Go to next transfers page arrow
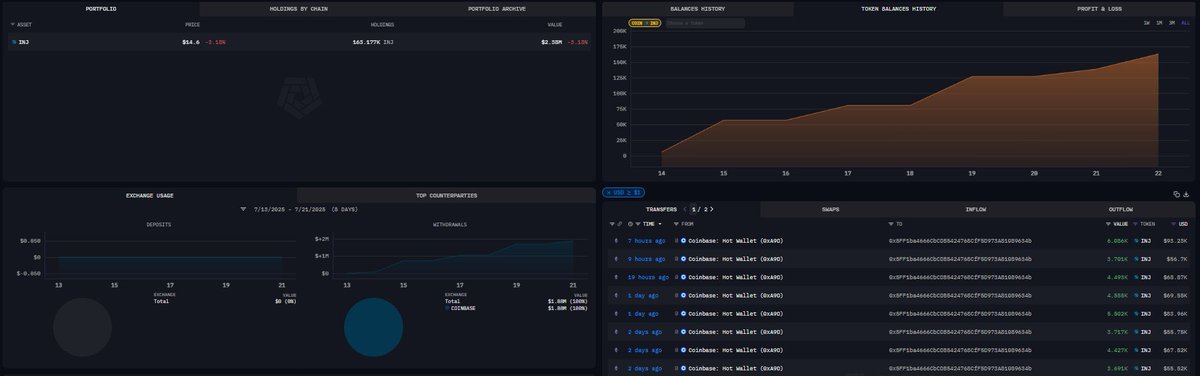Screen dimensions: 1200x376 (712, 209)
